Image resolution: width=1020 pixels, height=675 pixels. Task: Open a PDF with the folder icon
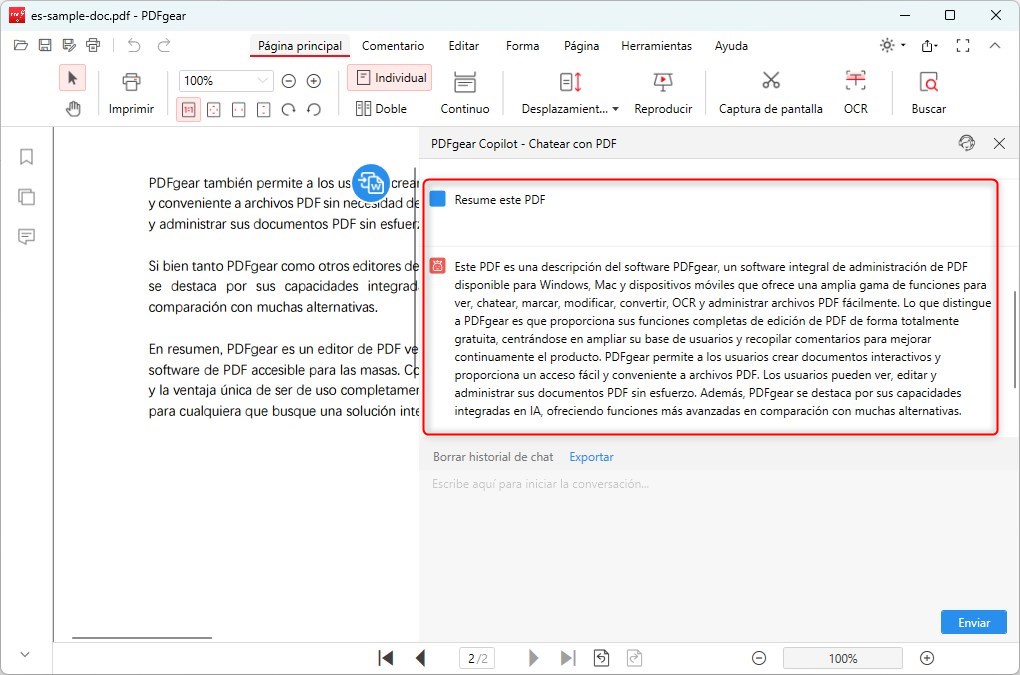click(x=19, y=44)
